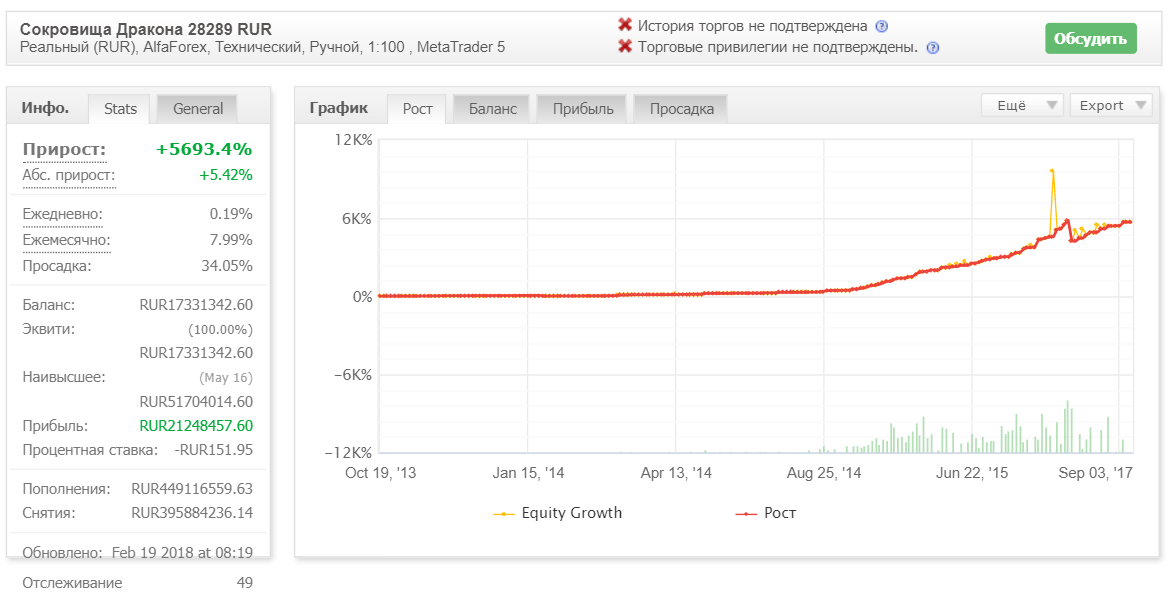Image resolution: width=1172 pixels, height=597 pixels.
Task: Click the +5693.4% growth value
Action: tap(204, 149)
